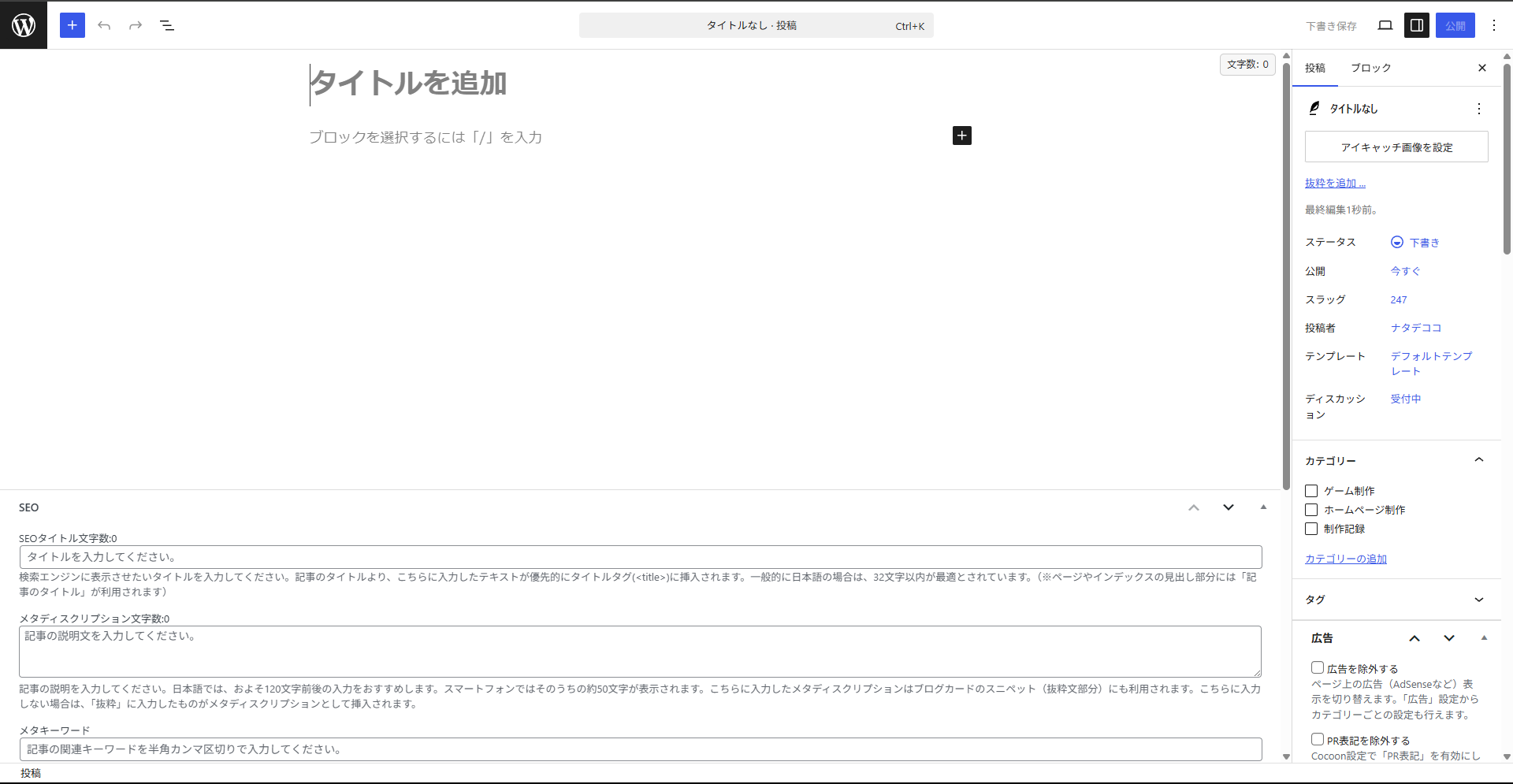Toggle the settings sidebar icon

pyautogui.click(x=1416, y=25)
